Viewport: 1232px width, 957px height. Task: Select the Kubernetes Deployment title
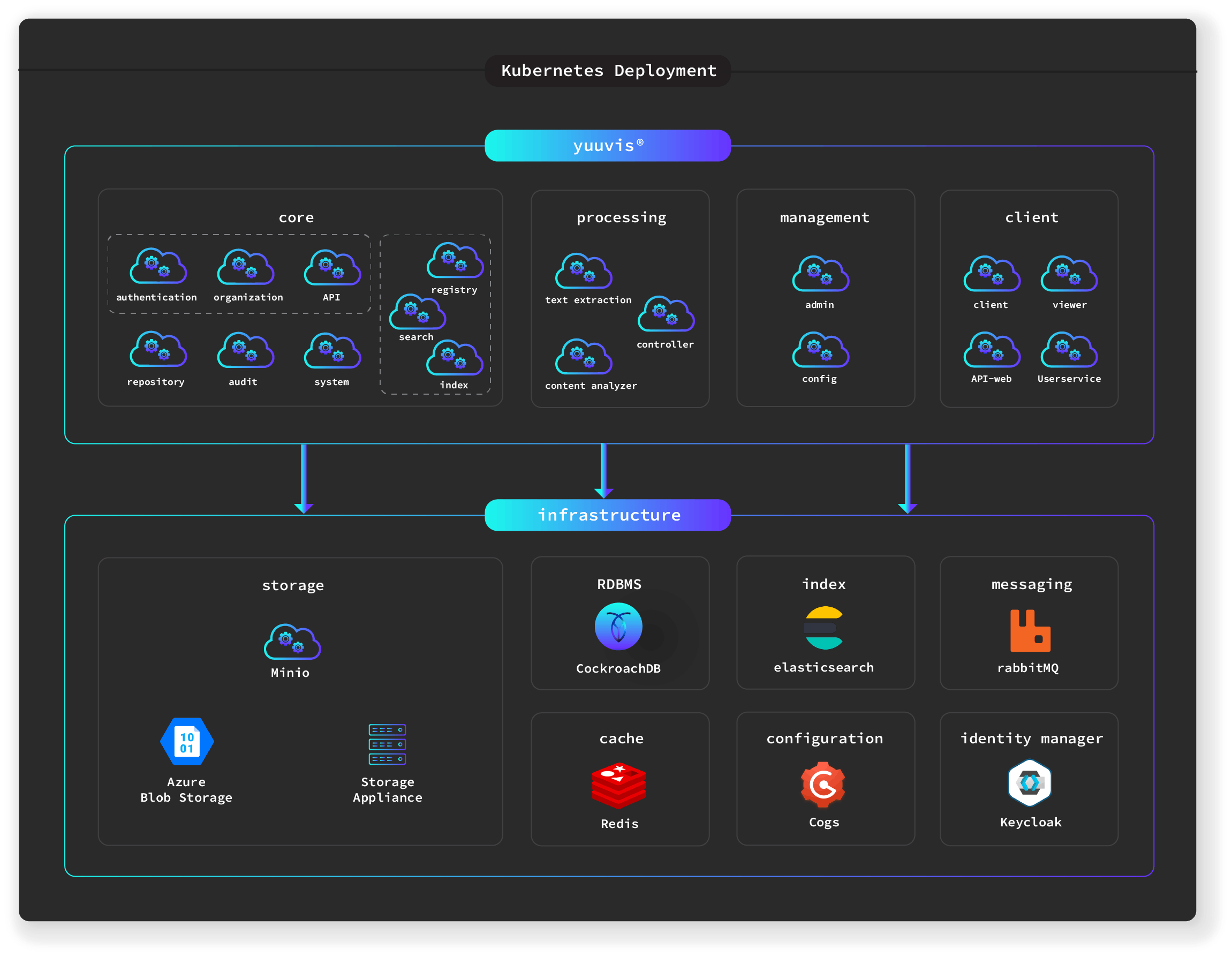tap(608, 71)
